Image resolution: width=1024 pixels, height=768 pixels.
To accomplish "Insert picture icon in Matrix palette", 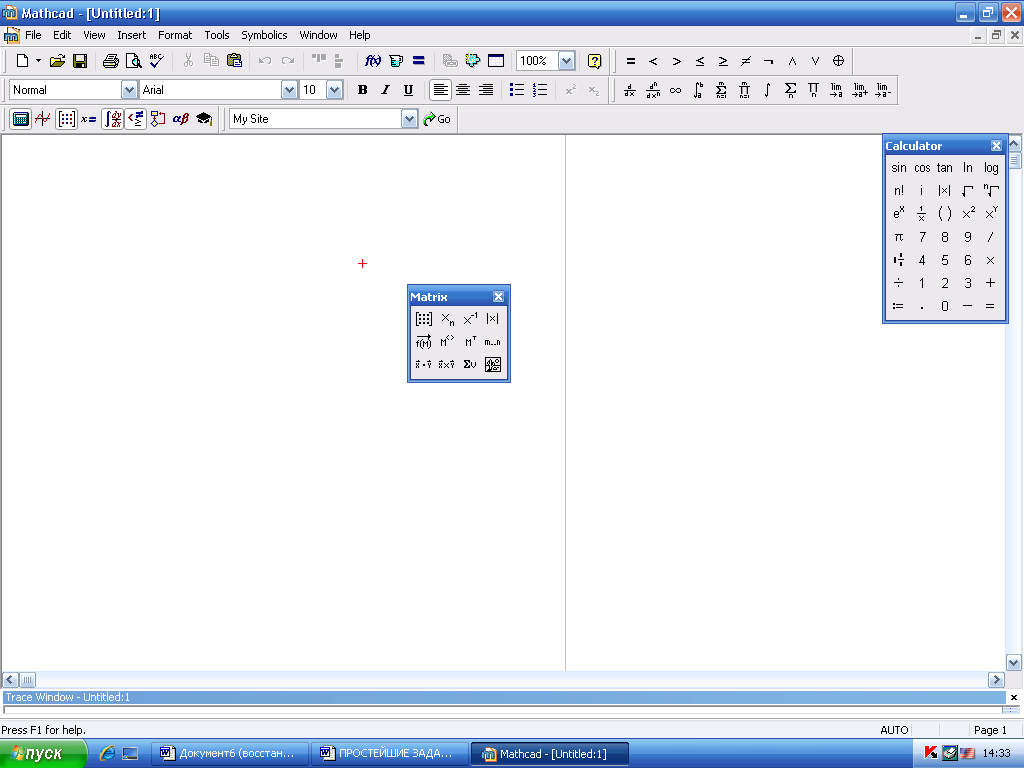I will pyautogui.click(x=493, y=364).
